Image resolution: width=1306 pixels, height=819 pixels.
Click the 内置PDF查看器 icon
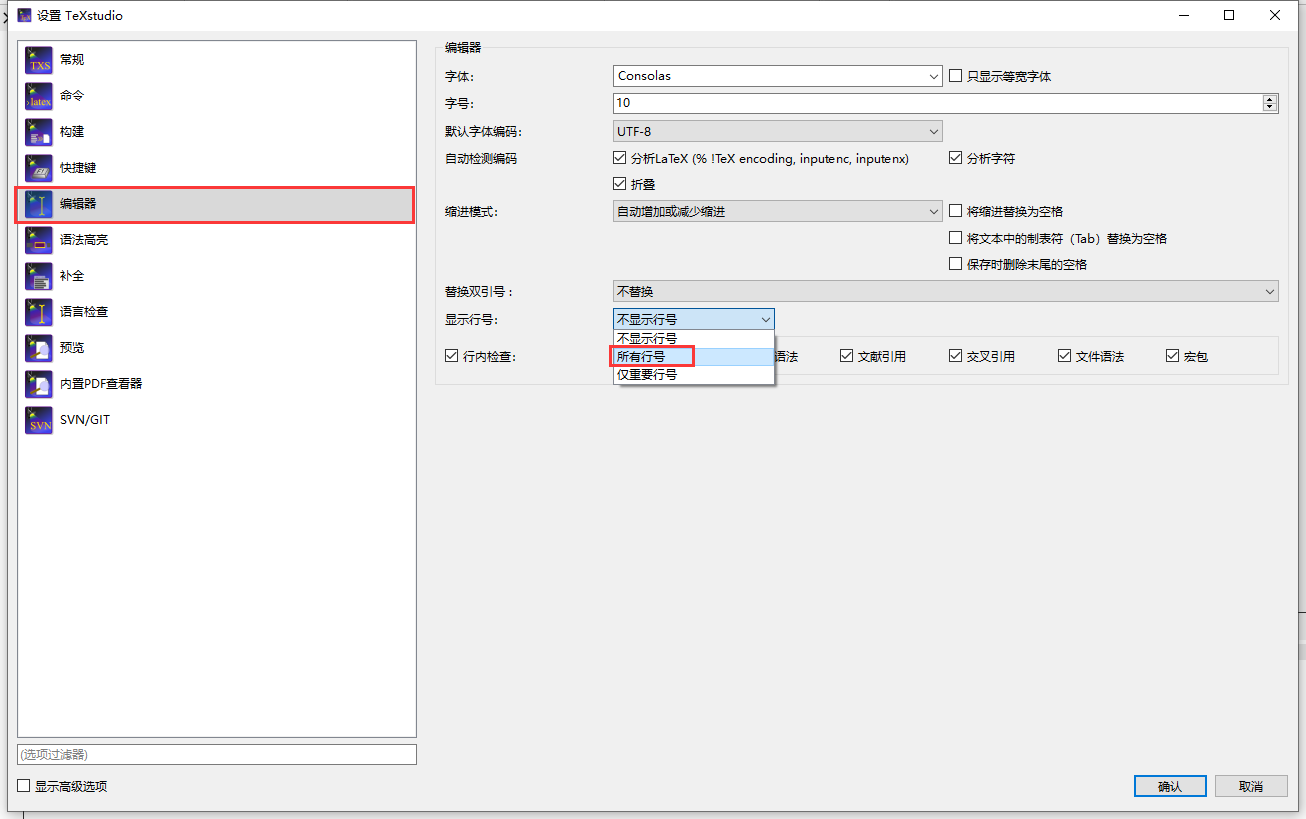39,384
